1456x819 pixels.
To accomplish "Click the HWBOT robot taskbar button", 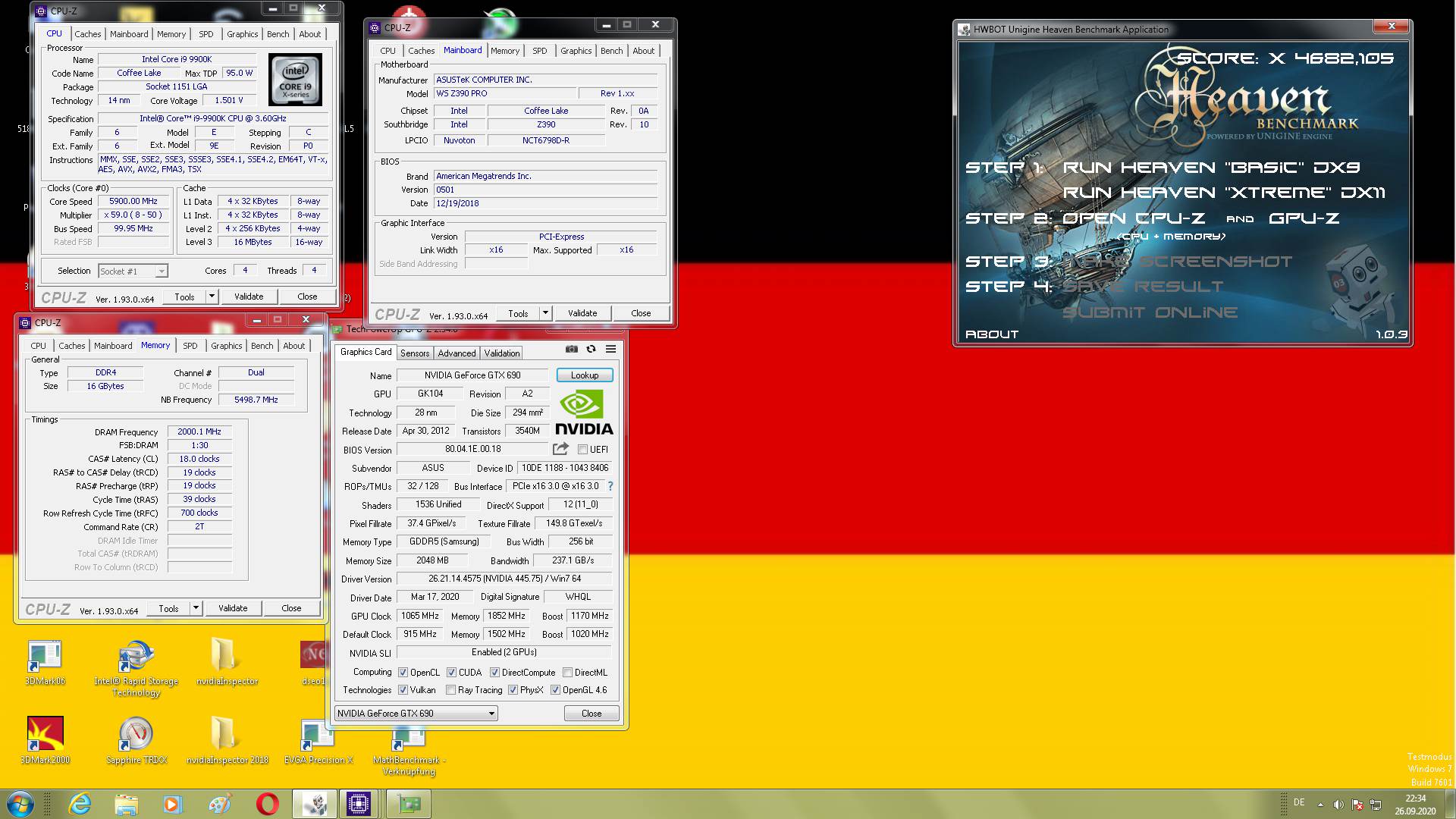I will (x=314, y=804).
